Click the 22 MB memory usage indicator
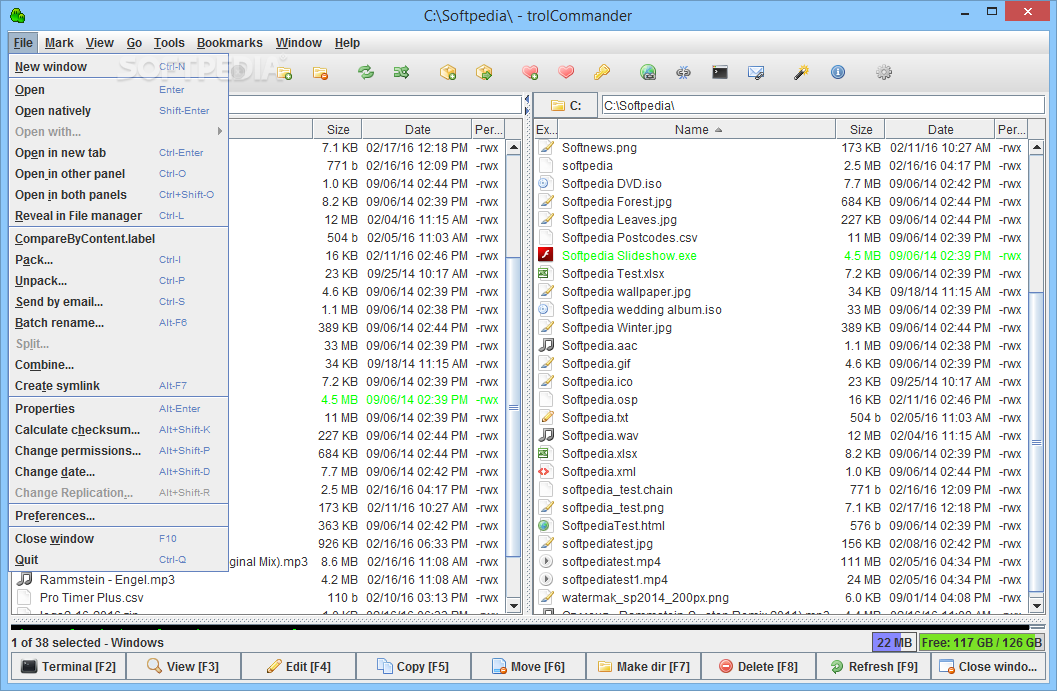Image resolution: width=1057 pixels, height=691 pixels. point(895,642)
